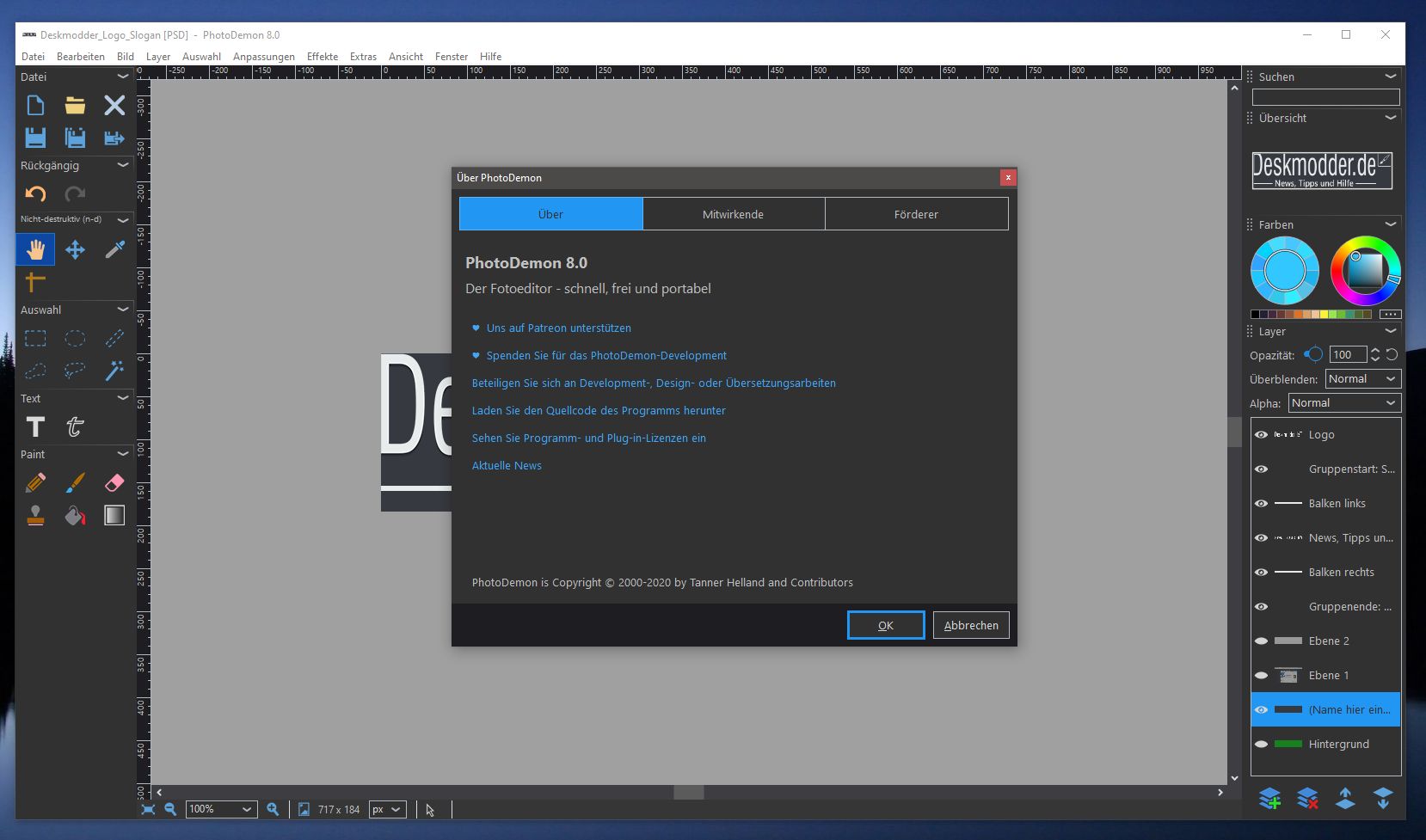Image resolution: width=1426 pixels, height=840 pixels.
Task: Click the current color circle swatch
Action: tap(1285, 271)
